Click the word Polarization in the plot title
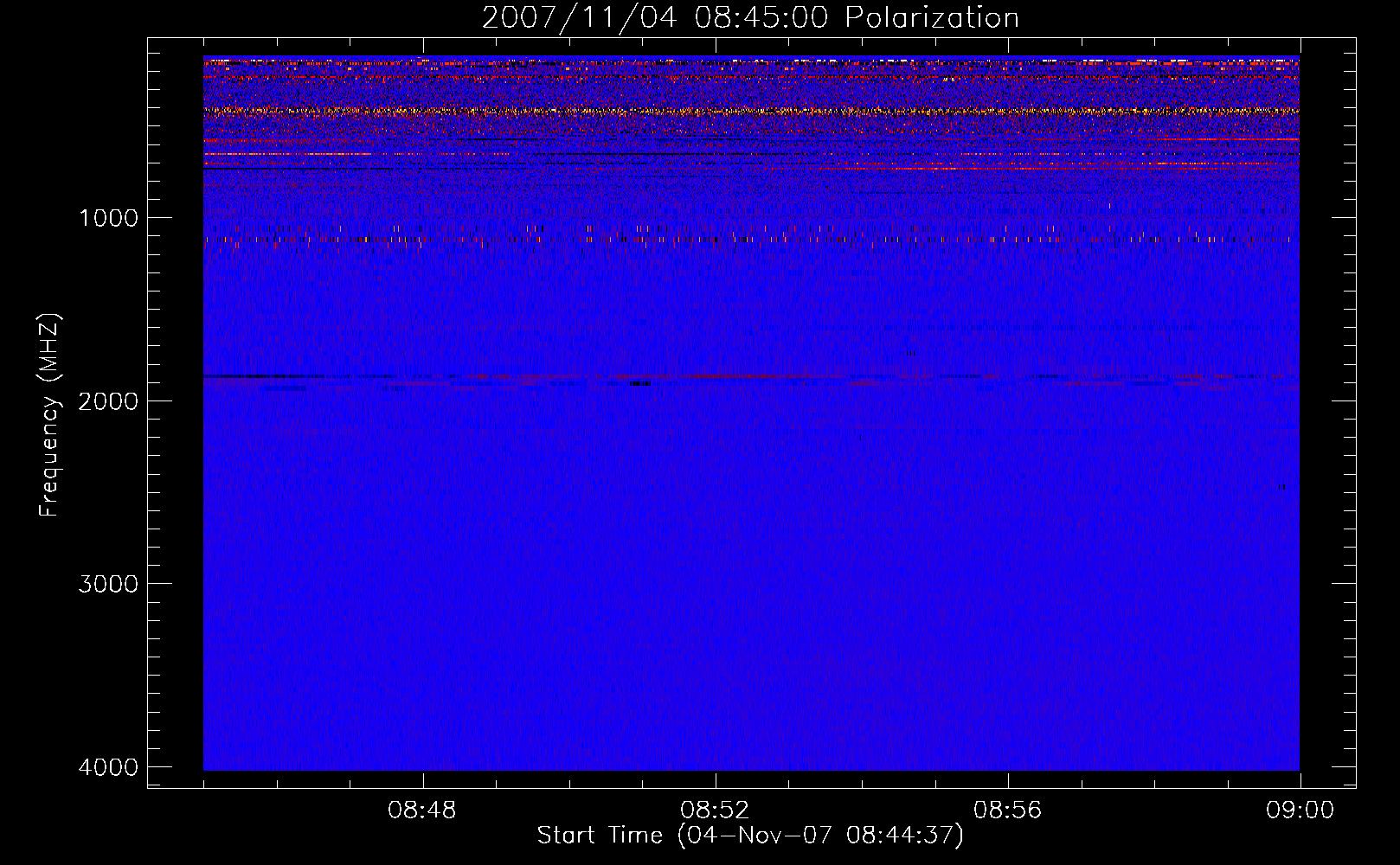Viewport: 1400px width, 865px height. pyautogui.click(x=931, y=17)
